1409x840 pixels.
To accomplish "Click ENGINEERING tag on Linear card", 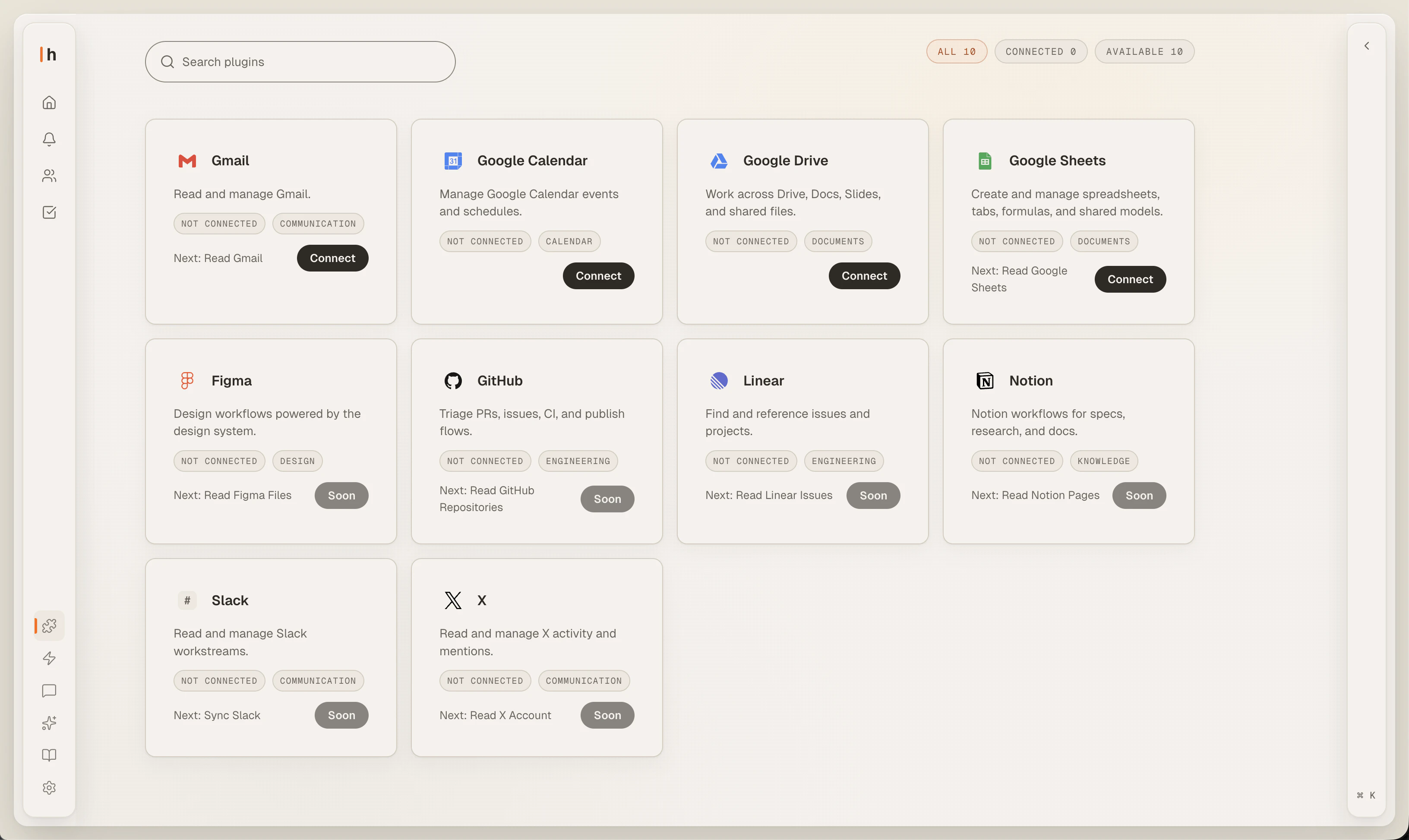I will 844,461.
